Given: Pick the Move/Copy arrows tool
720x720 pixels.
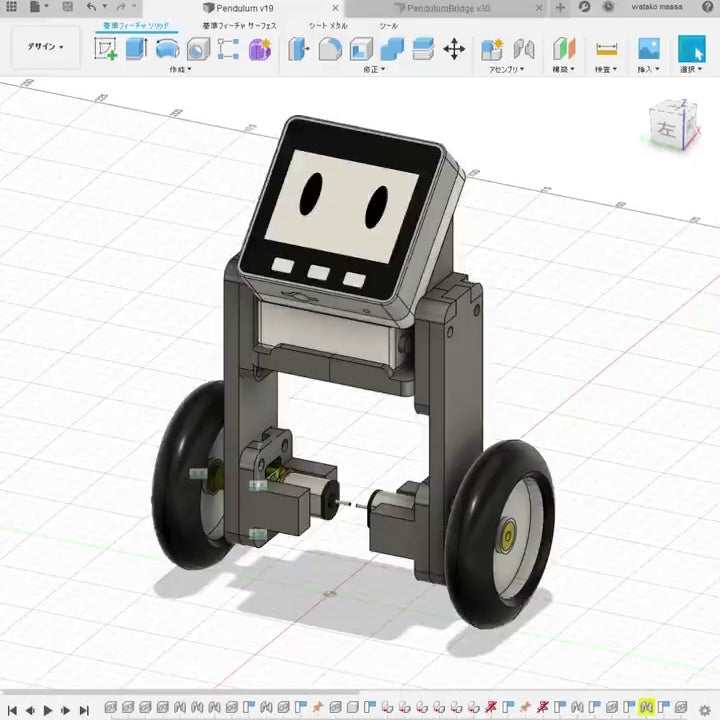Looking at the screenshot, I should [454, 48].
